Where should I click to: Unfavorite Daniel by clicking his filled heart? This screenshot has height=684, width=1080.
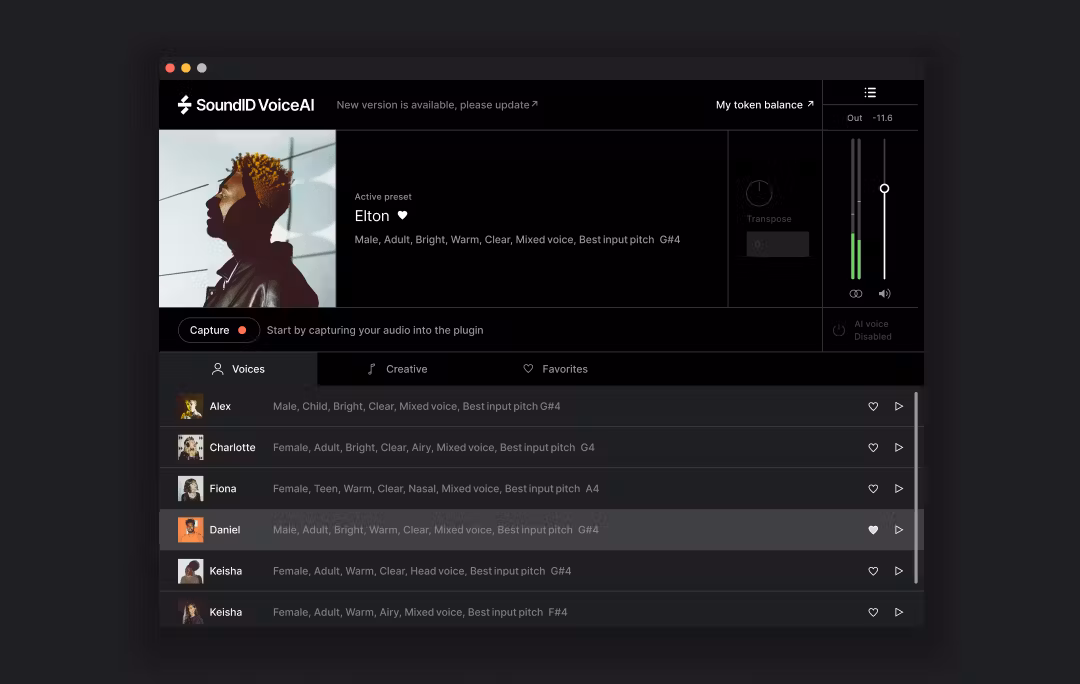pyautogui.click(x=873, y=529)
